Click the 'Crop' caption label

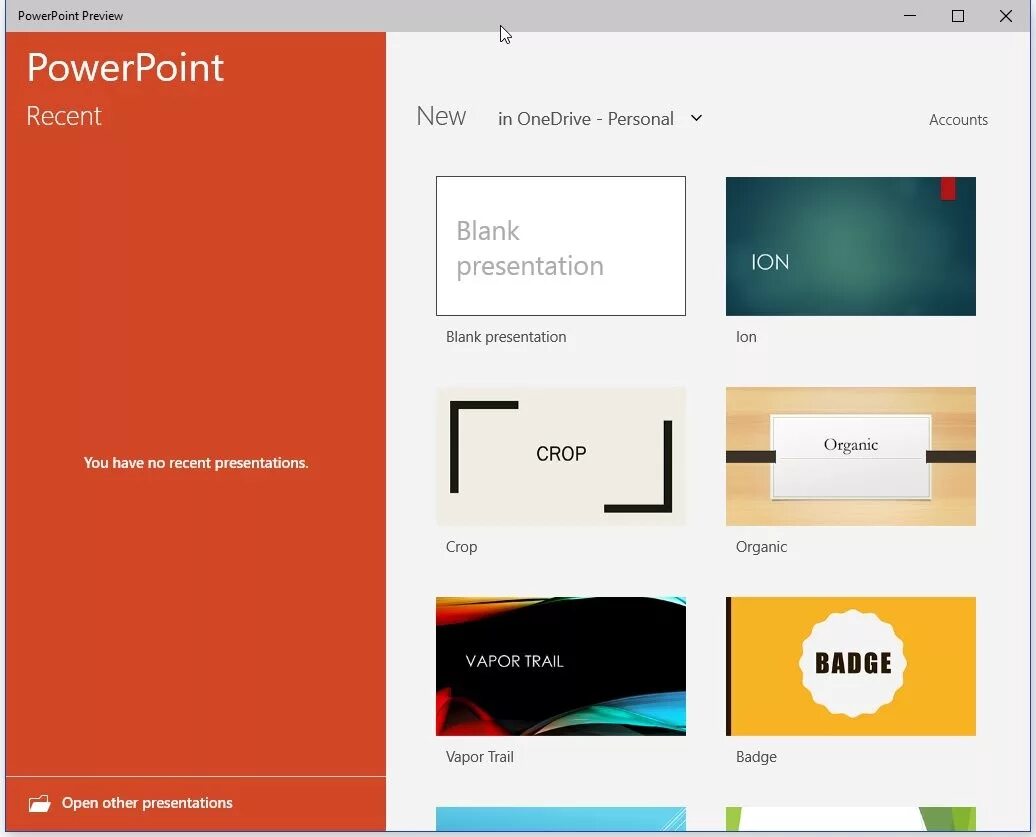(x=461, y=547)
